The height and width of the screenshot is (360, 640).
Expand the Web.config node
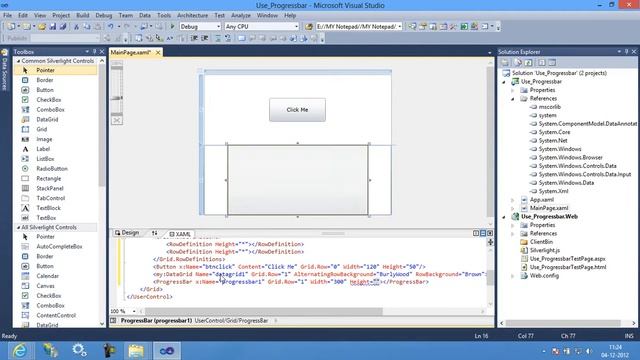[513, 276]
